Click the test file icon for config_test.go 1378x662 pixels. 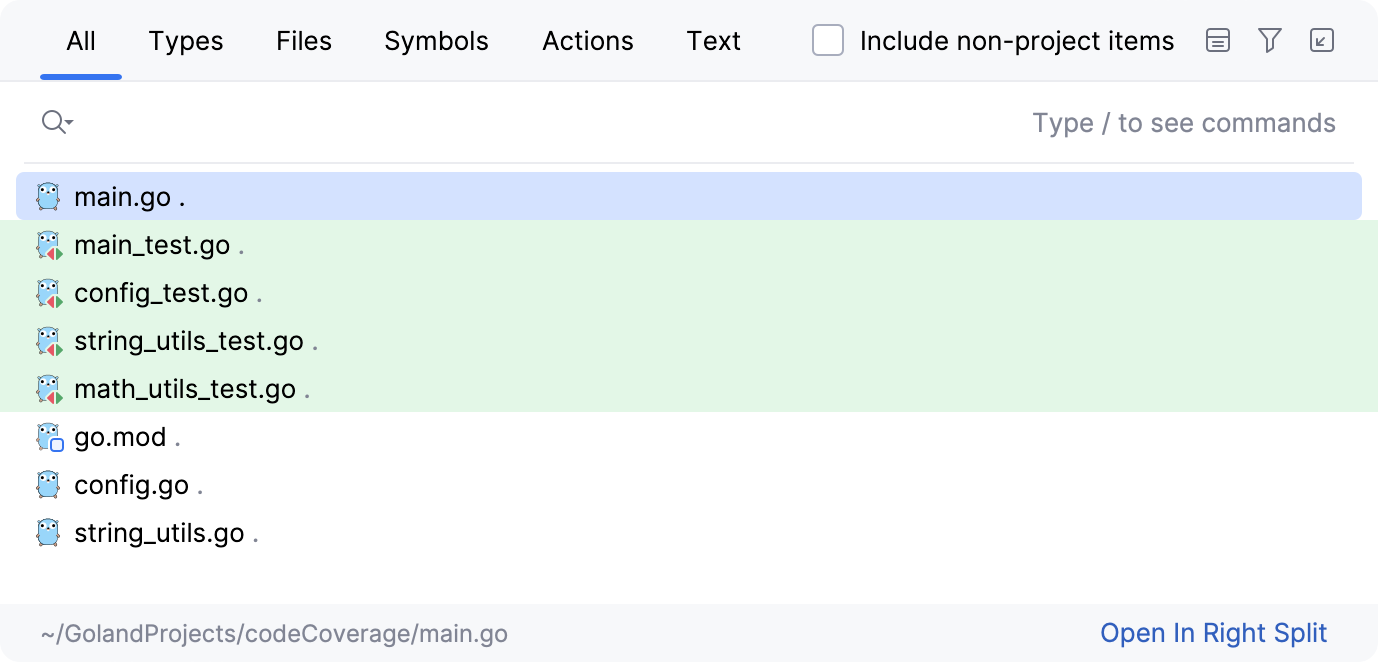(x=47, y=292)
